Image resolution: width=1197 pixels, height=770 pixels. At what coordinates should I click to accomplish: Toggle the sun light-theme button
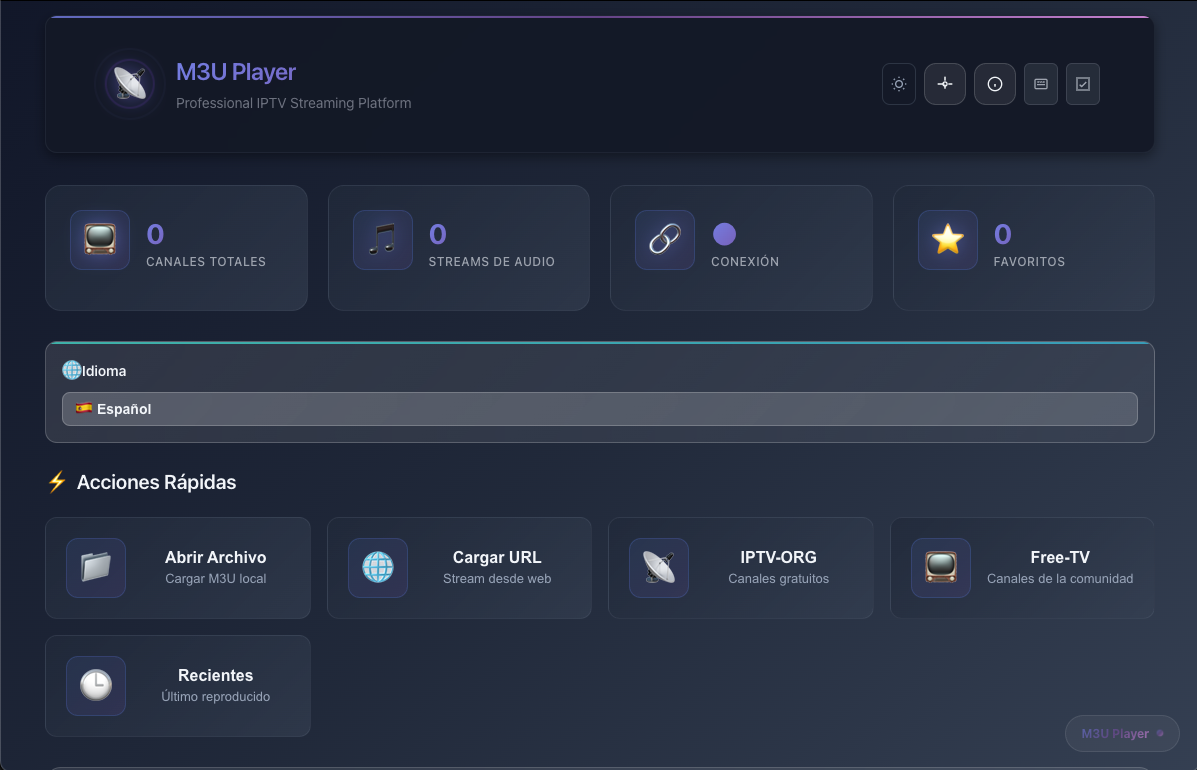(899, 84)
